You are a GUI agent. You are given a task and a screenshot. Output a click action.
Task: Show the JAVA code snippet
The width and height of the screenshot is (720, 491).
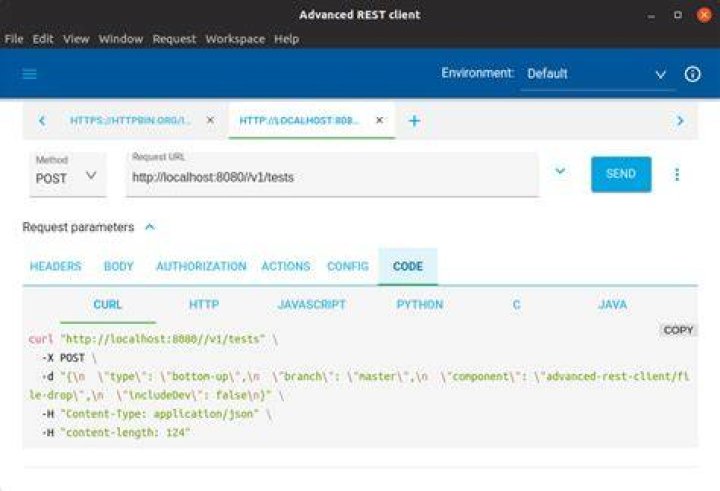click(x=612, y=305)
